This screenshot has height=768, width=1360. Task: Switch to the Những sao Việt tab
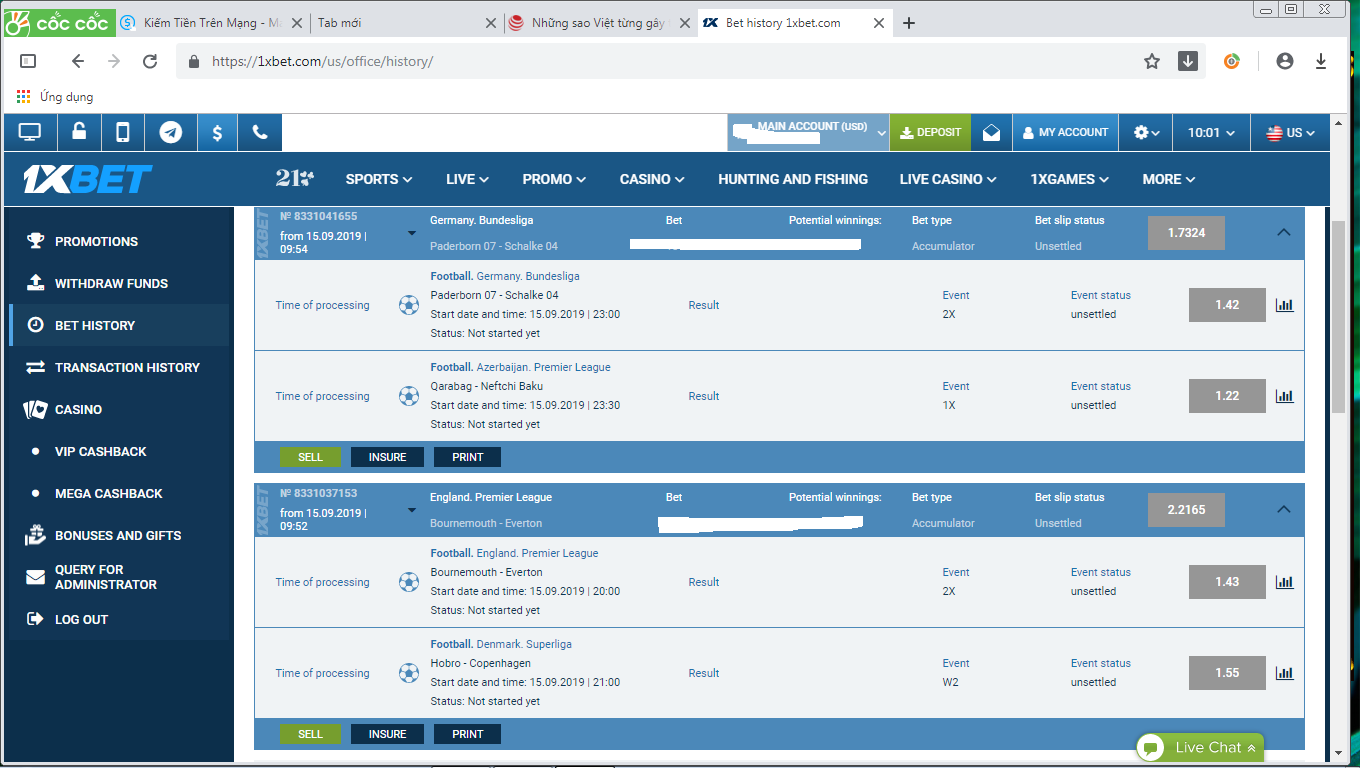(598, 22)
